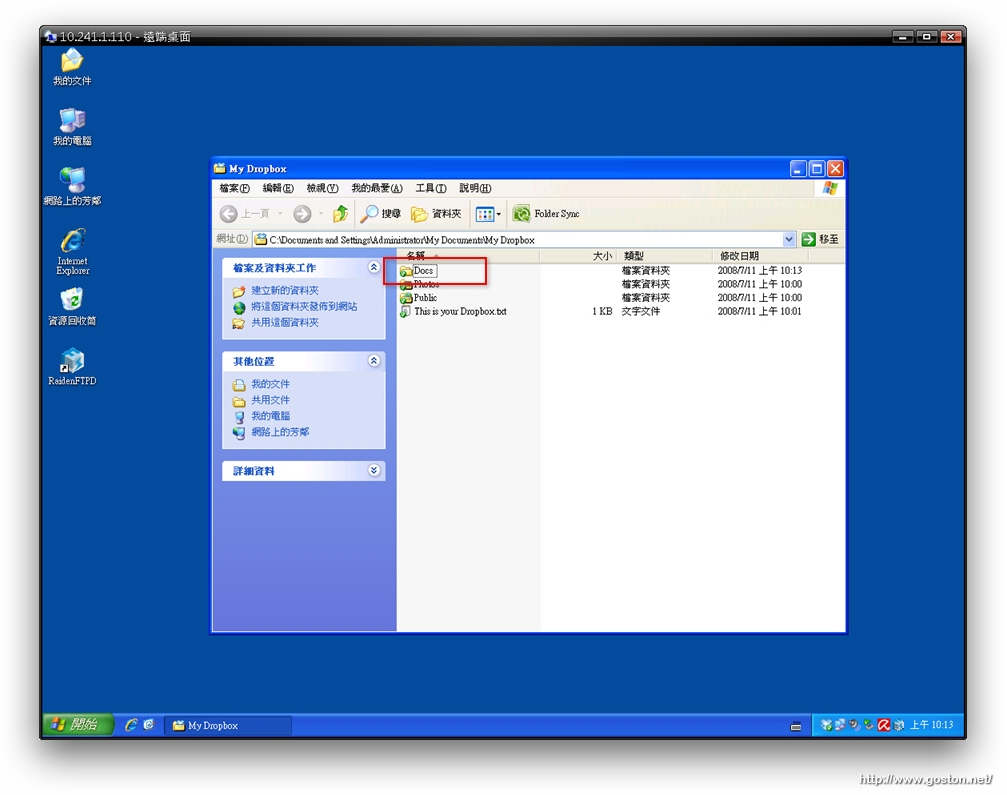Click the Internet Explorer quick launch icon

pos(131,725)
